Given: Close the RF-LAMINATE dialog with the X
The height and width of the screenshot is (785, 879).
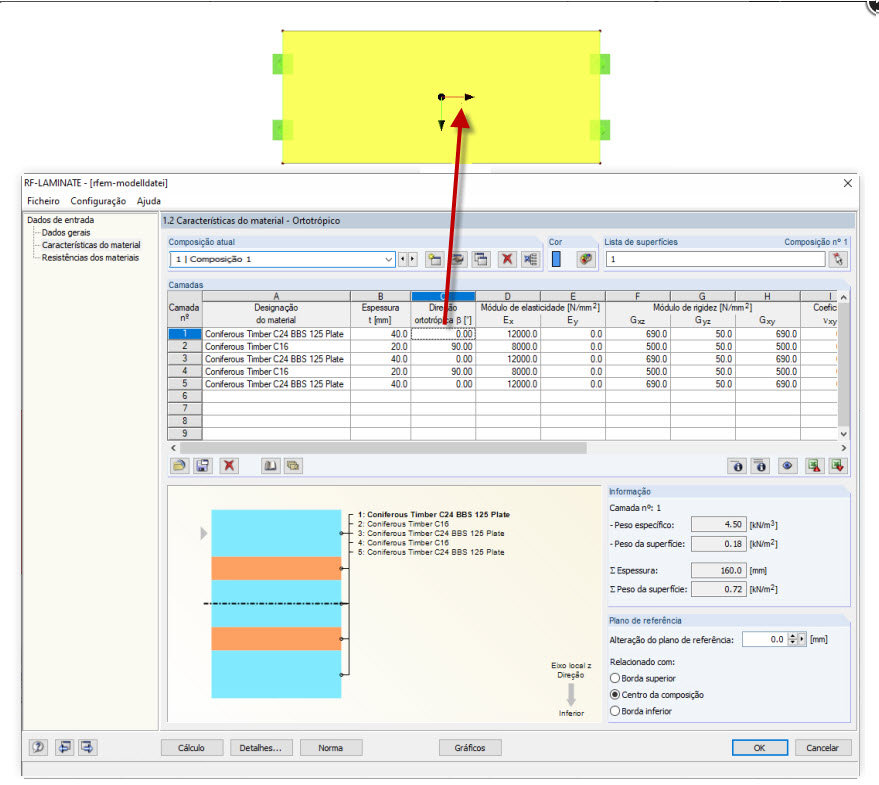Looking at the screenshot, I should click(848, 183).
